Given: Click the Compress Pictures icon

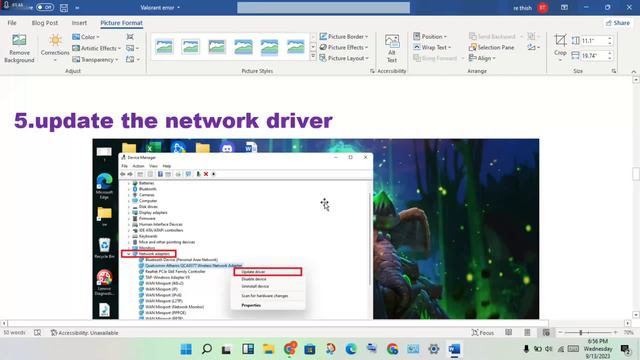Looking at the screenshot, I should 130,37.
